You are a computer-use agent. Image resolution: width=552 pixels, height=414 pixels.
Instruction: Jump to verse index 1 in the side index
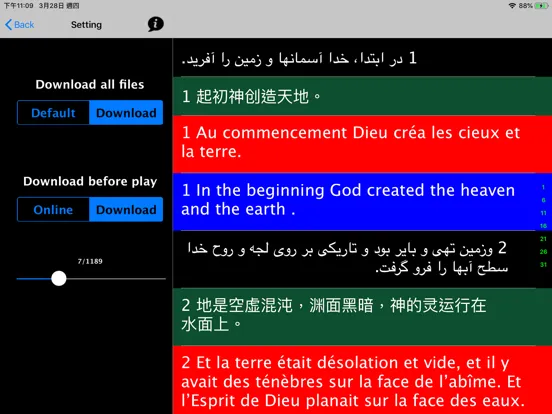[543, 187]
